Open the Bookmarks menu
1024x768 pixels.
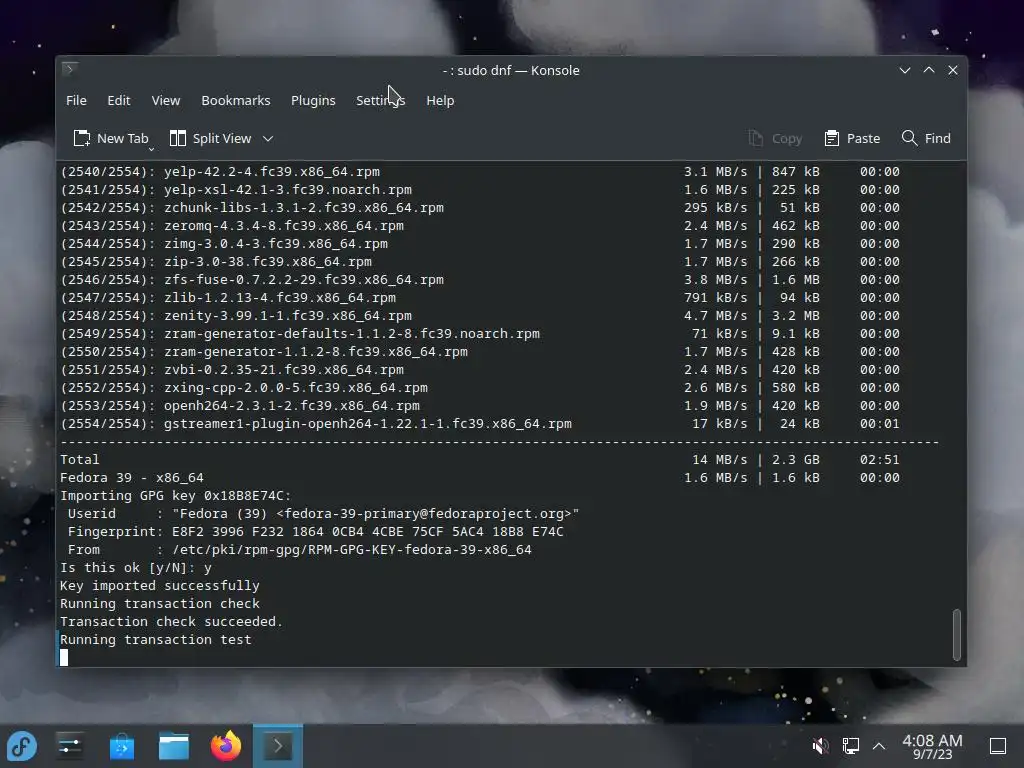tap(235, 101)
